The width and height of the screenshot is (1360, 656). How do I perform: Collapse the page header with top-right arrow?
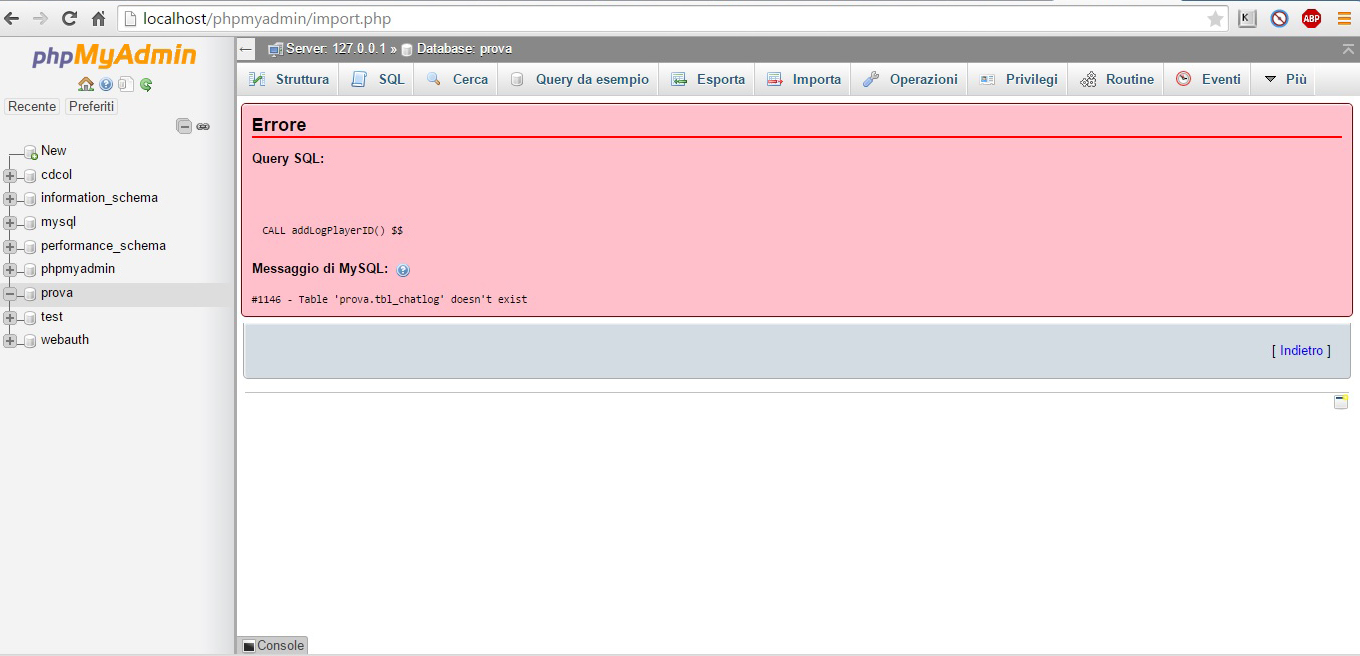tap(1348, 49)
